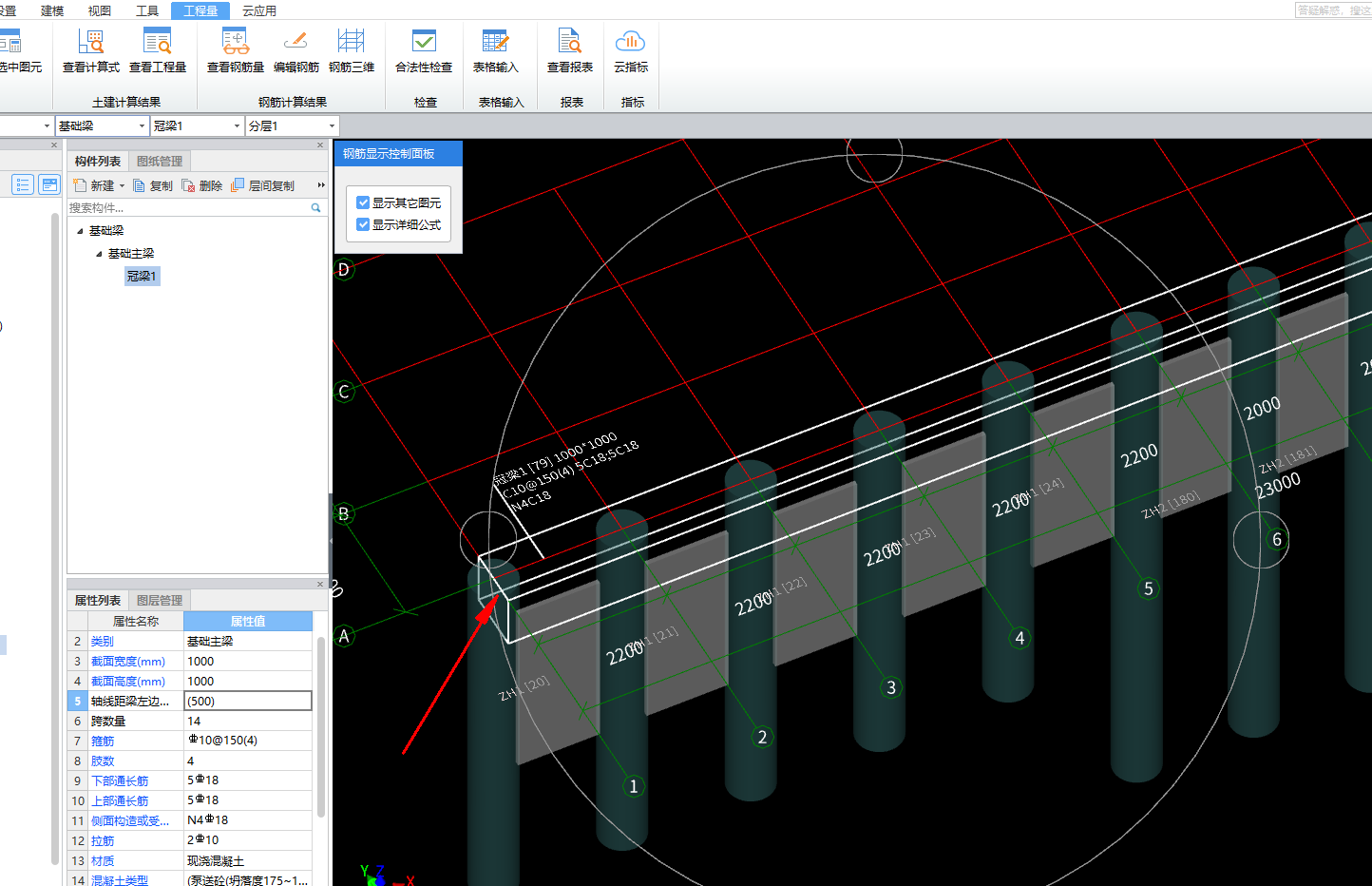The image size is (1372, 886).
Task: Switch to the 图纸管理 tab
Action: (x=160, y=162)
